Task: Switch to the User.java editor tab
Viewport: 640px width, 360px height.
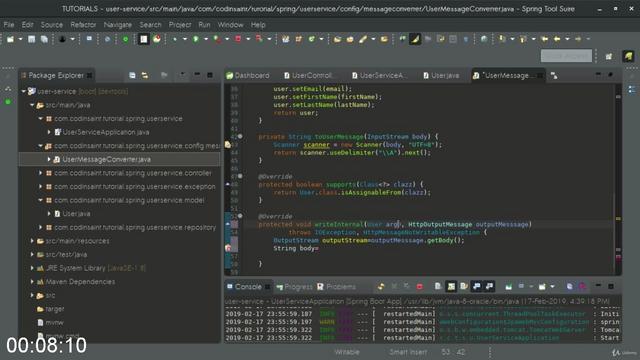Action: coord(441,76)
